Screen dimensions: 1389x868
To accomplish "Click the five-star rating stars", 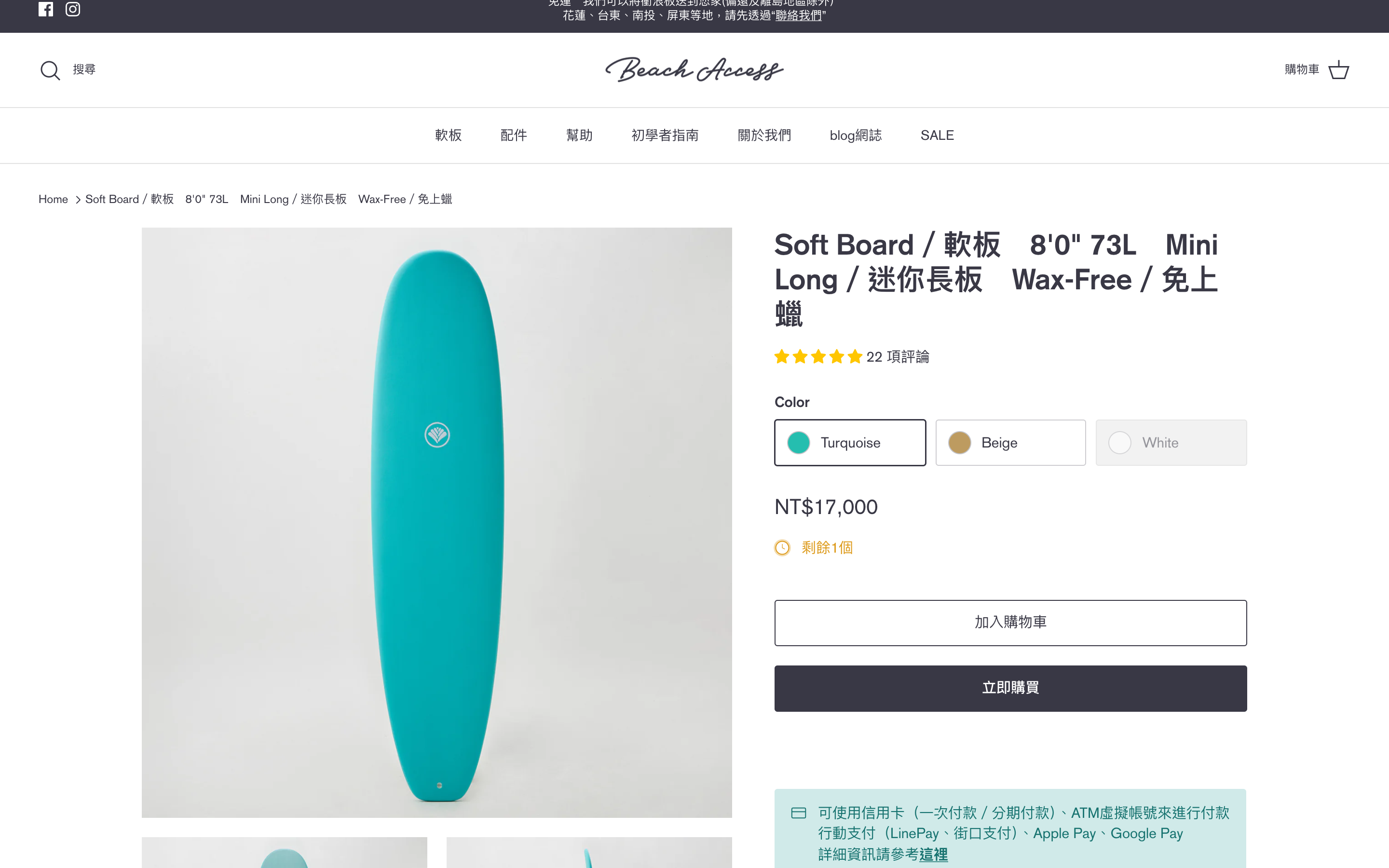I will click(x=818, y=357).
